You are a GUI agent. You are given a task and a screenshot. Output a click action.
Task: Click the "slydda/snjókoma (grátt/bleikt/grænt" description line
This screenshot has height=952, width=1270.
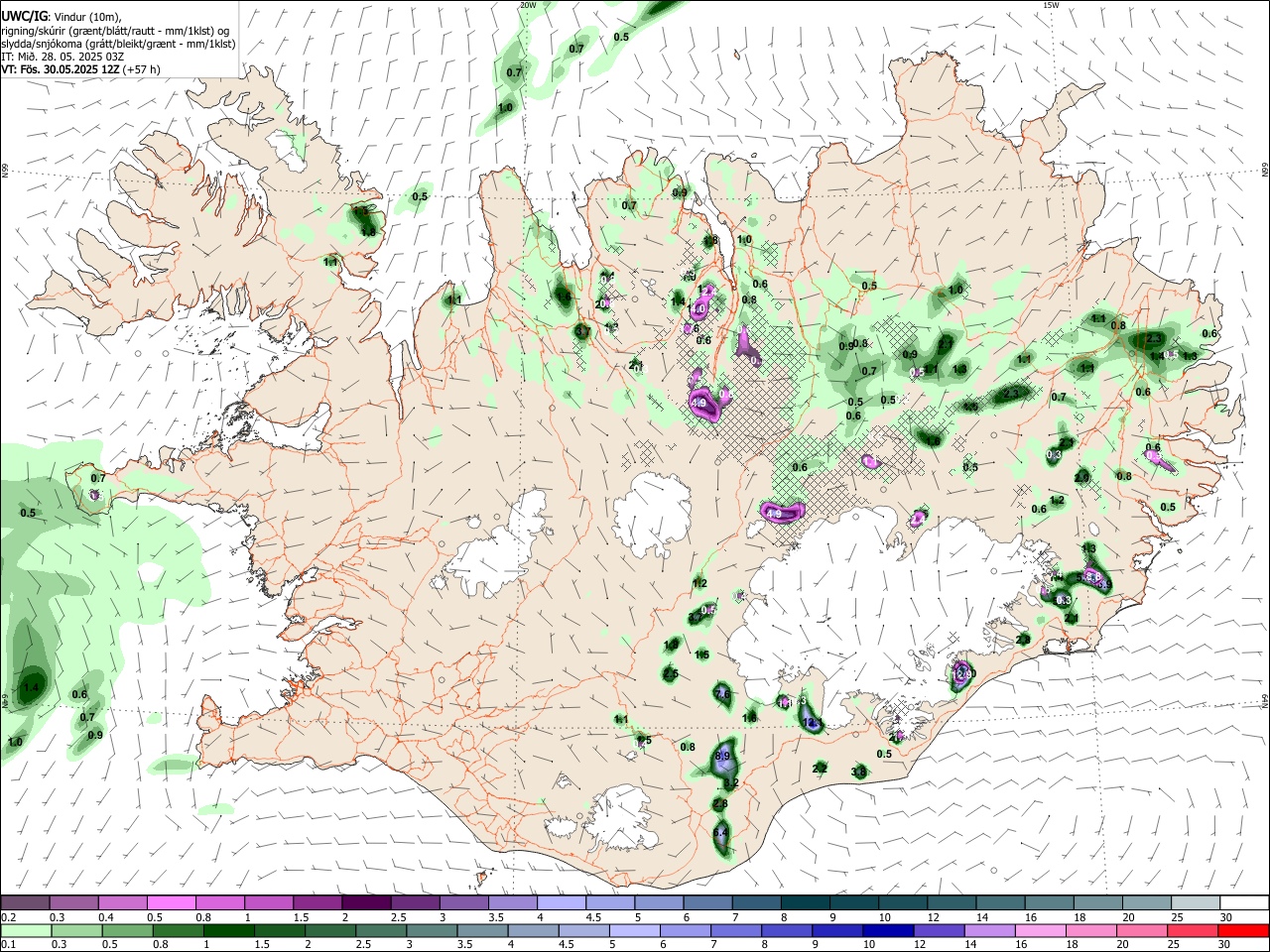tap(118, 44)
